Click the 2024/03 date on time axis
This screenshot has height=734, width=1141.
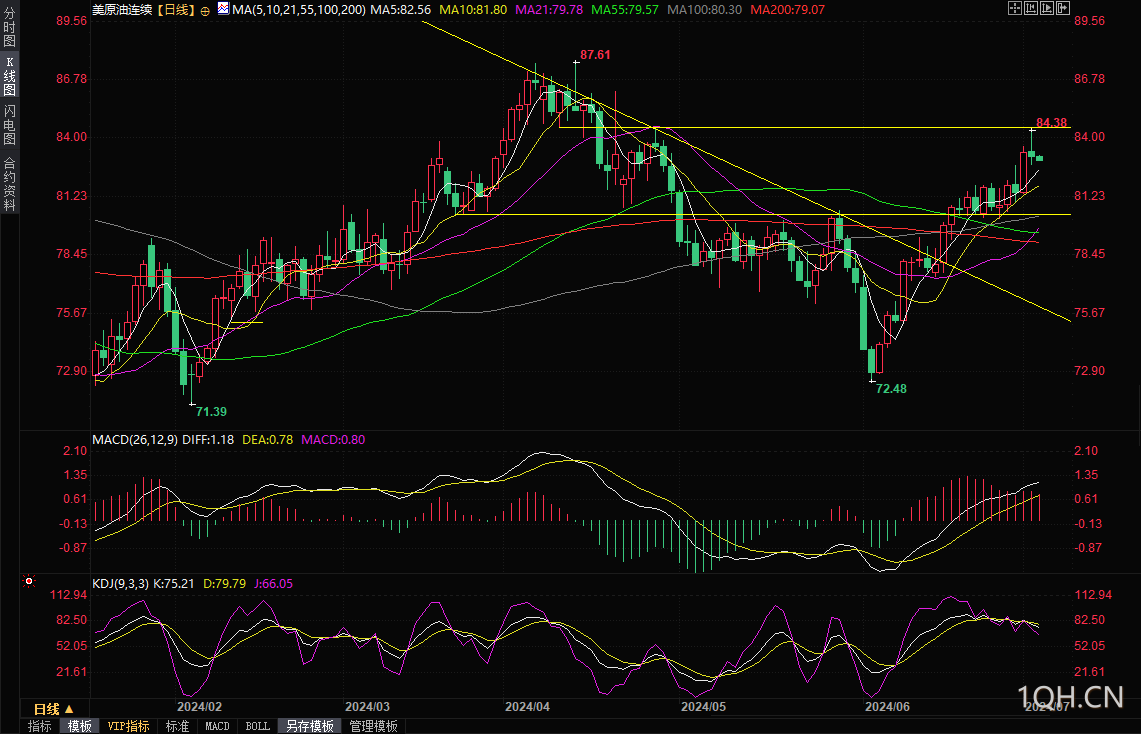click(x=367, y=706)
